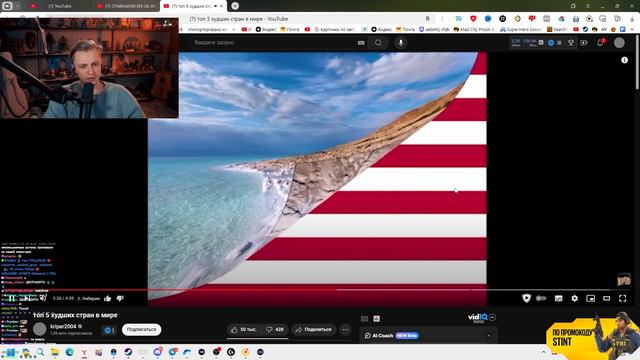Switch to miniplayer mode
This screenshot has width=640, height=360.
(590, 298)
